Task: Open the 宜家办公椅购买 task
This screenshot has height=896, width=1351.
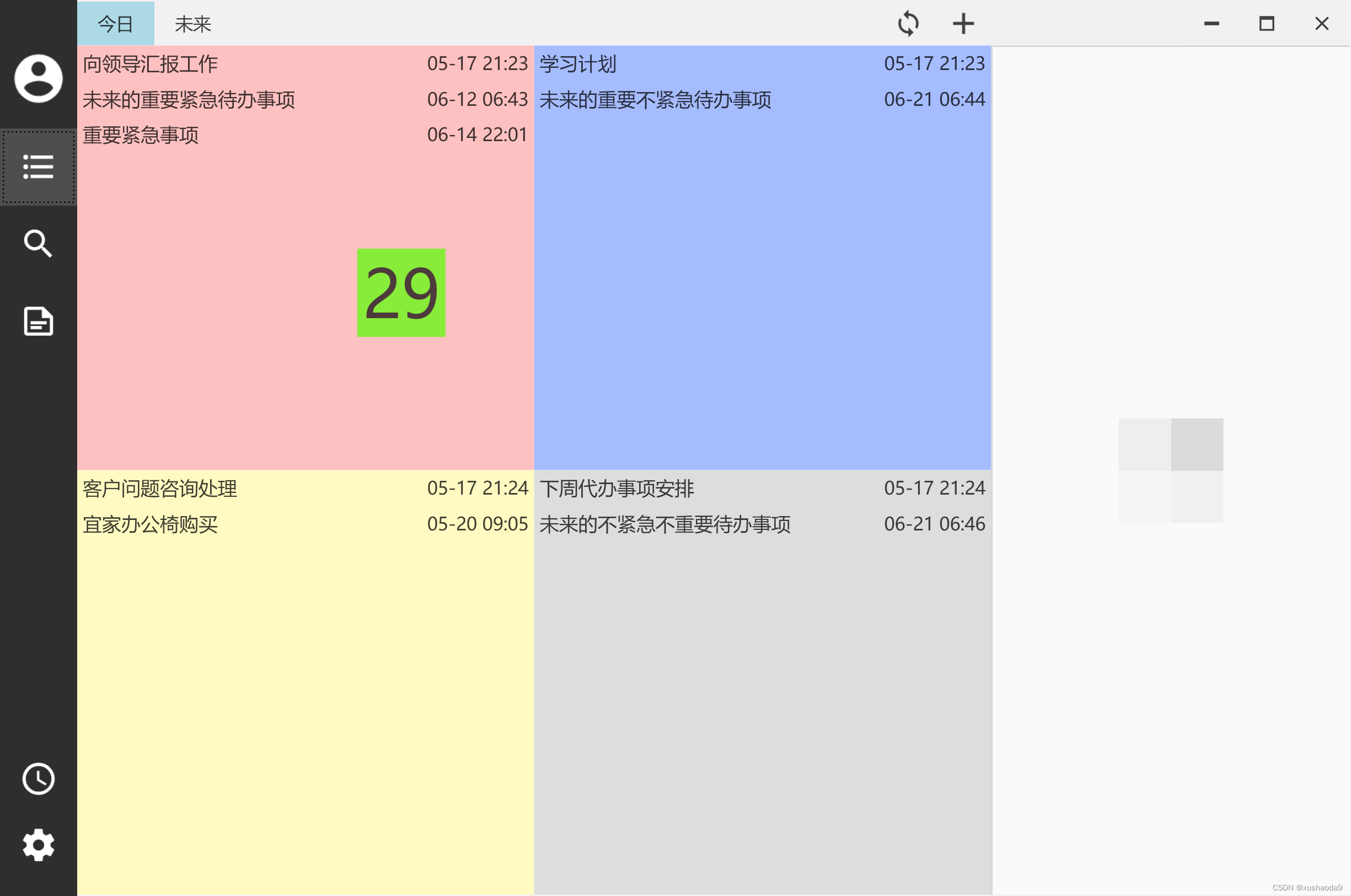Action: pos(151,524)
